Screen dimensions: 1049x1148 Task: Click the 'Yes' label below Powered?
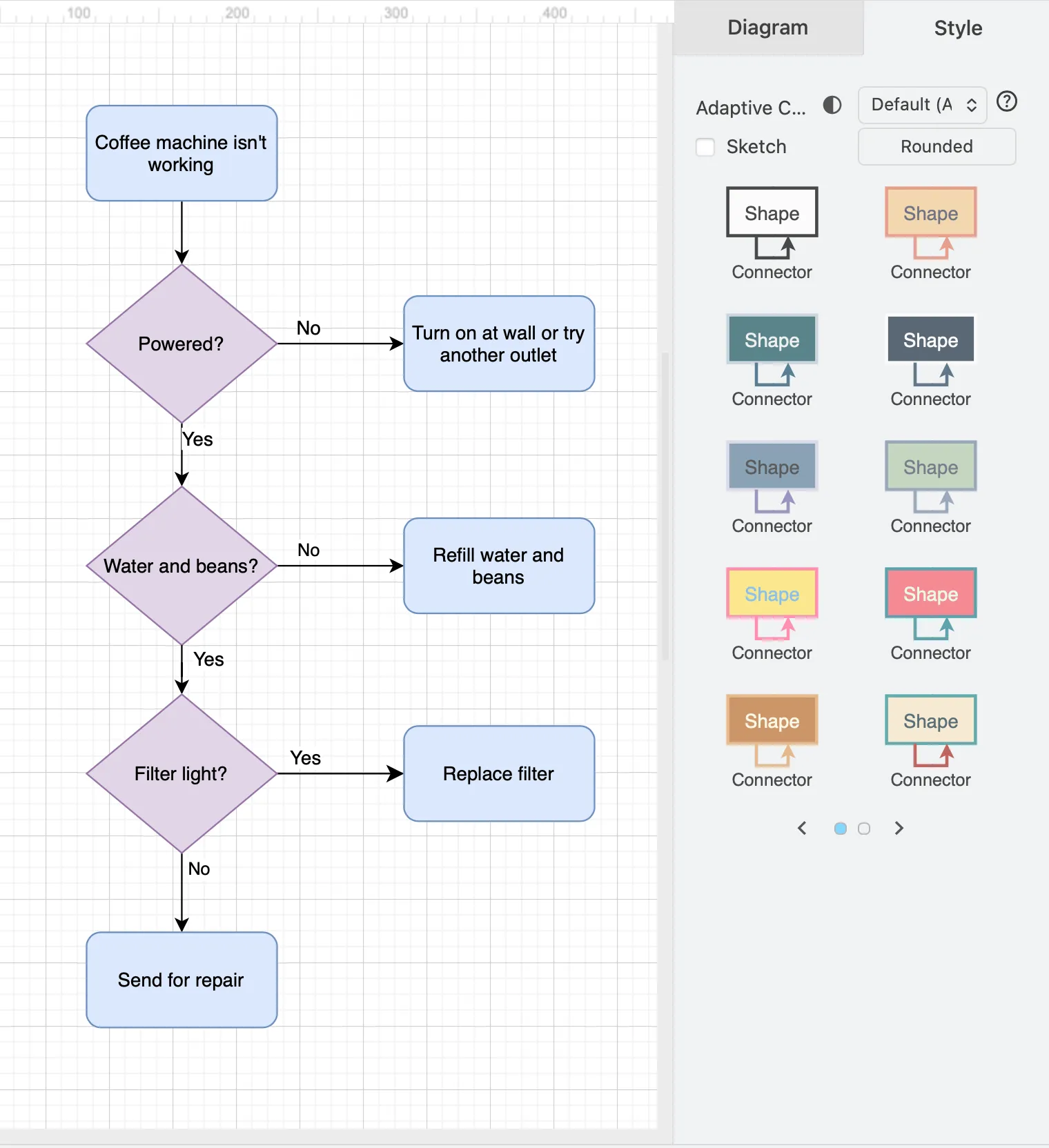(197, 439)
